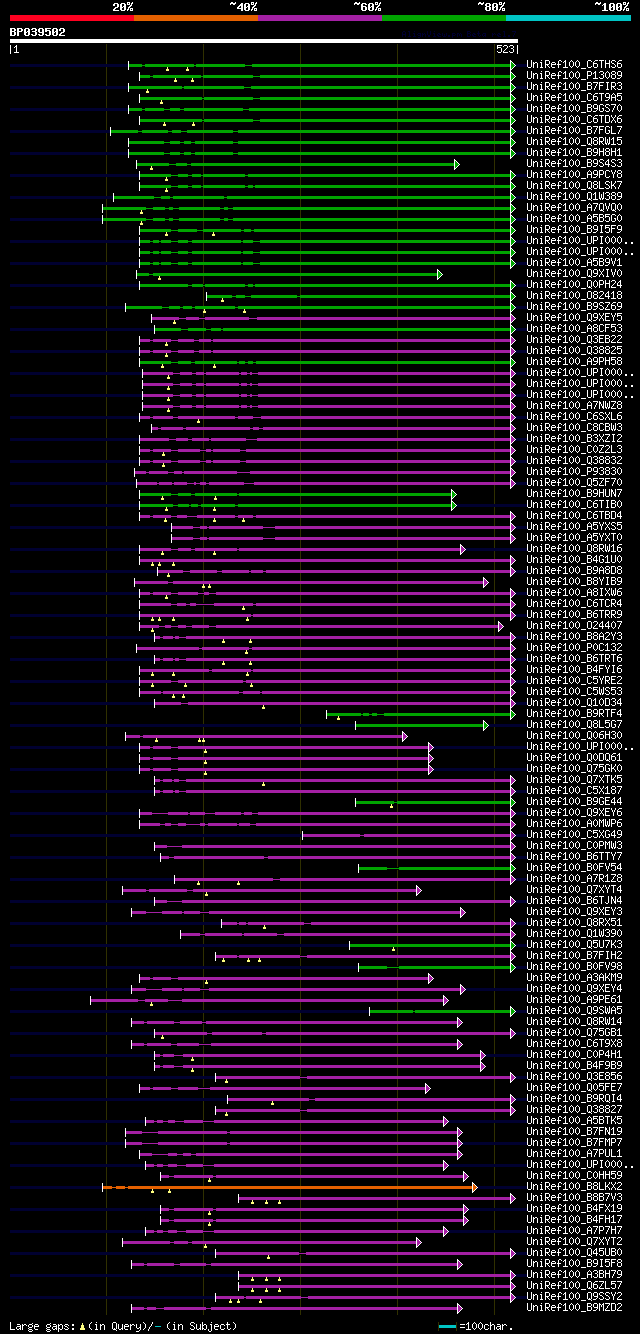Open hit UniRef100_A7NWZ8

(x=574, y=405)
